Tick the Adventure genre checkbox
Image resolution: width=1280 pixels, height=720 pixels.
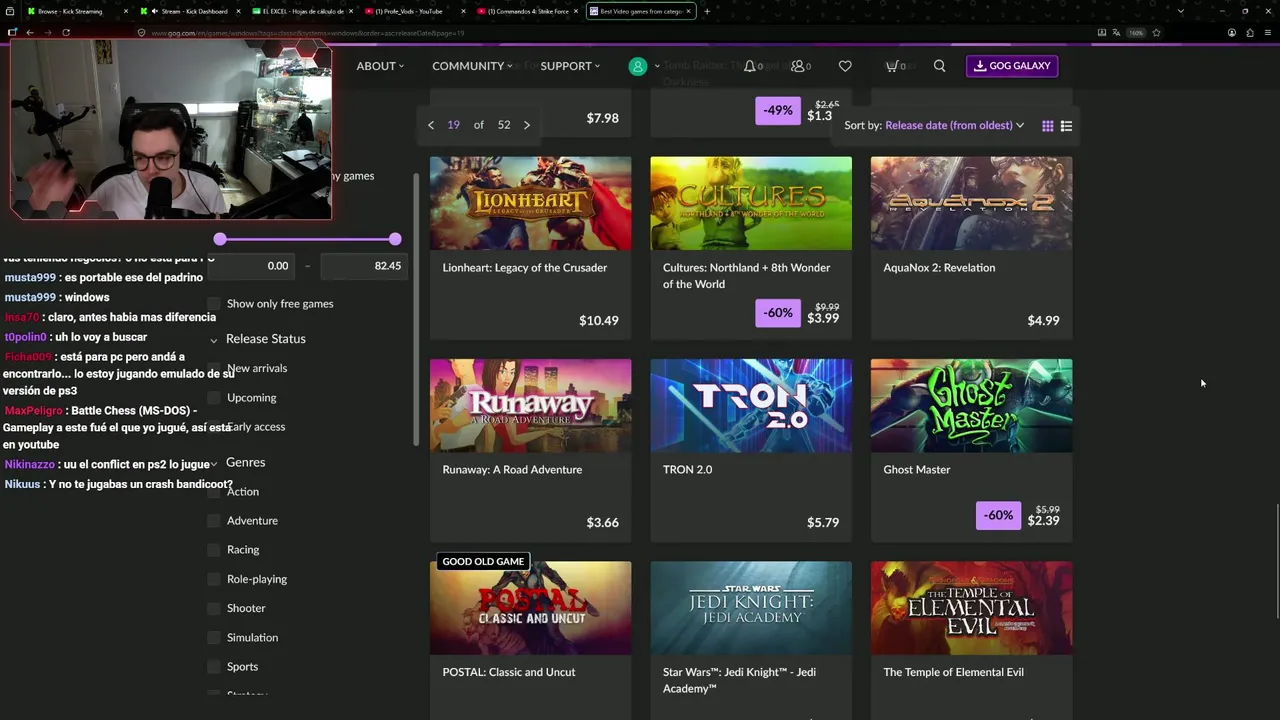[213, 521]
